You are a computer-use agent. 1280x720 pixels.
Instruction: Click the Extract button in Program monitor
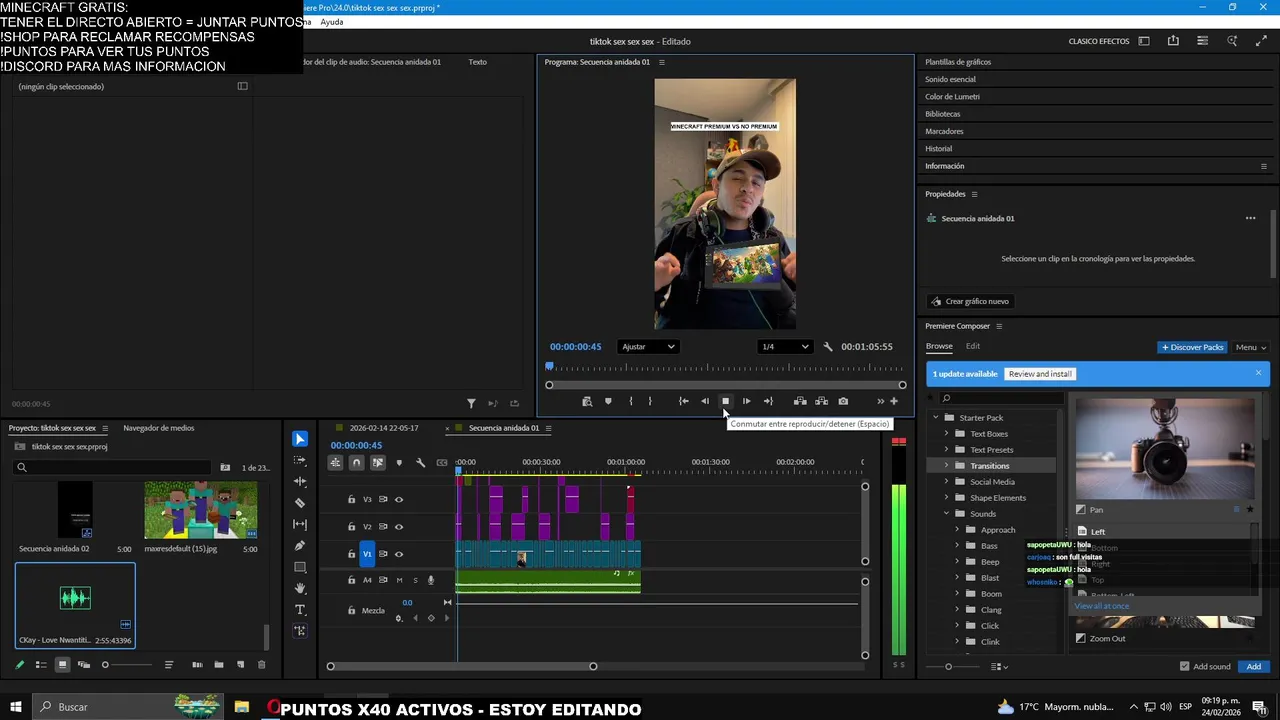tap(821, 401)
